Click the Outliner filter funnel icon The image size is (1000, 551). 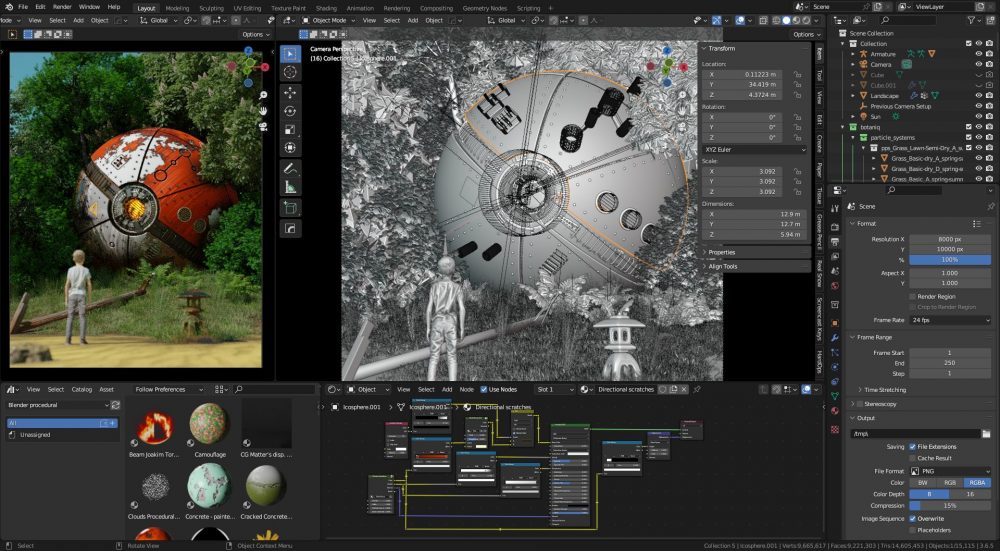click(x=972, y=20)
